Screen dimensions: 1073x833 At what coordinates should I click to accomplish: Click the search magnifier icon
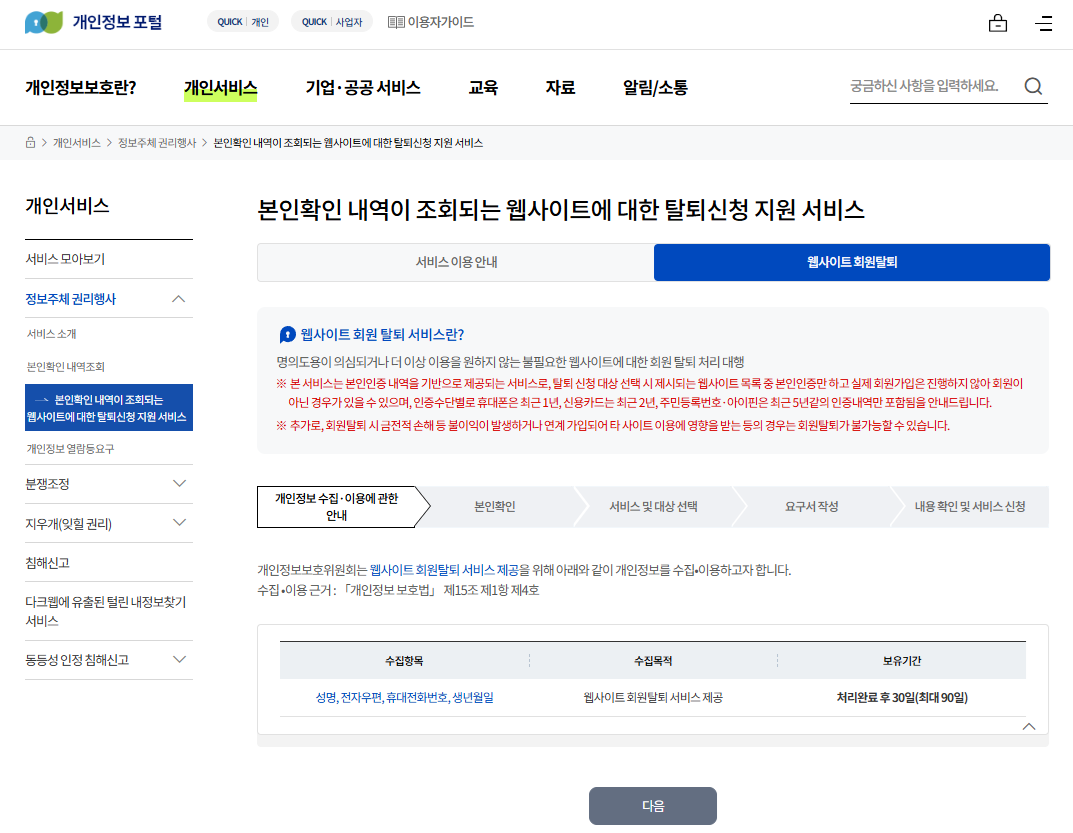[1033, 86]
